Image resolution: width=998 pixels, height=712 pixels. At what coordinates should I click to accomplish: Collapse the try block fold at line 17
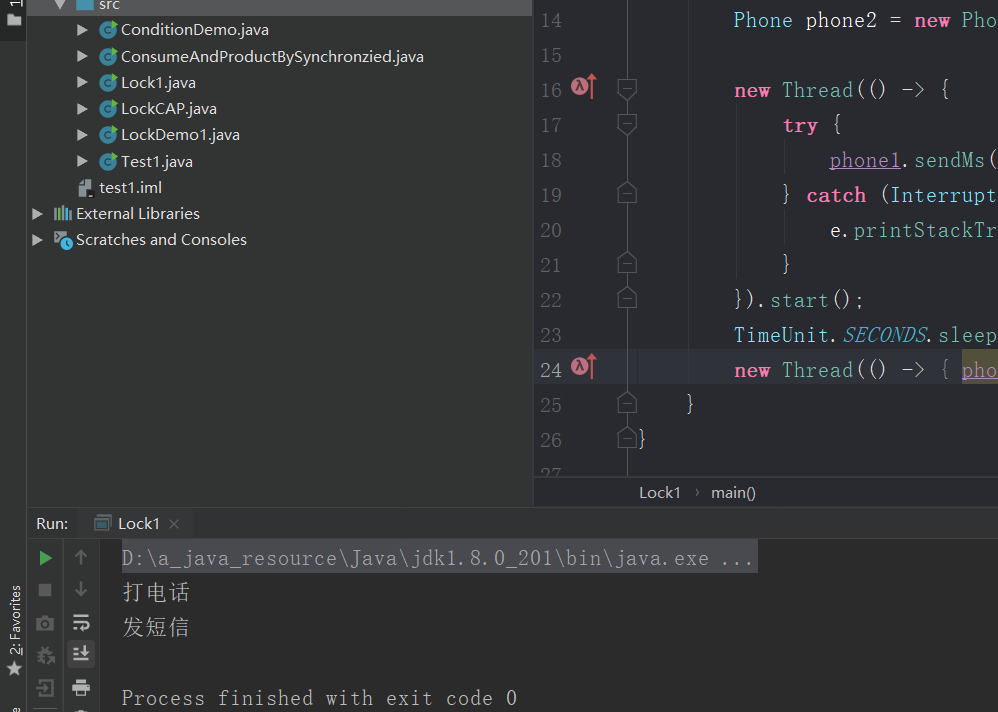(627, 124)
